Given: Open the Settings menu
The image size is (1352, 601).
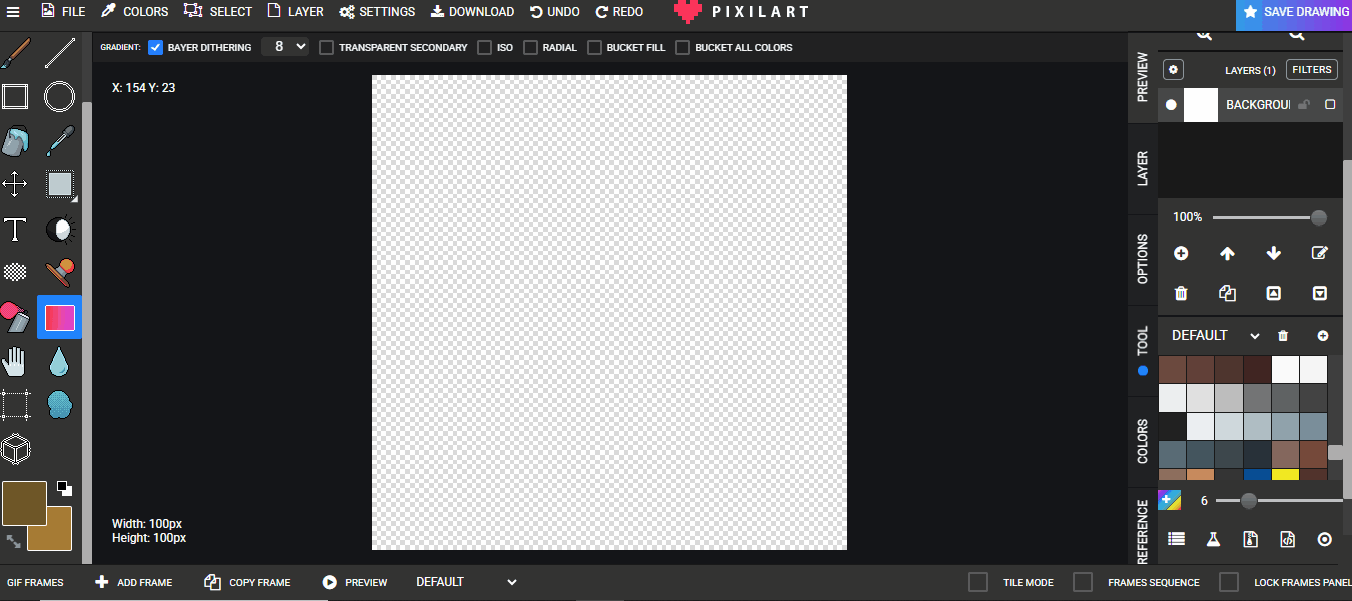Looking at the screenshot, I should tap(377, 12).
